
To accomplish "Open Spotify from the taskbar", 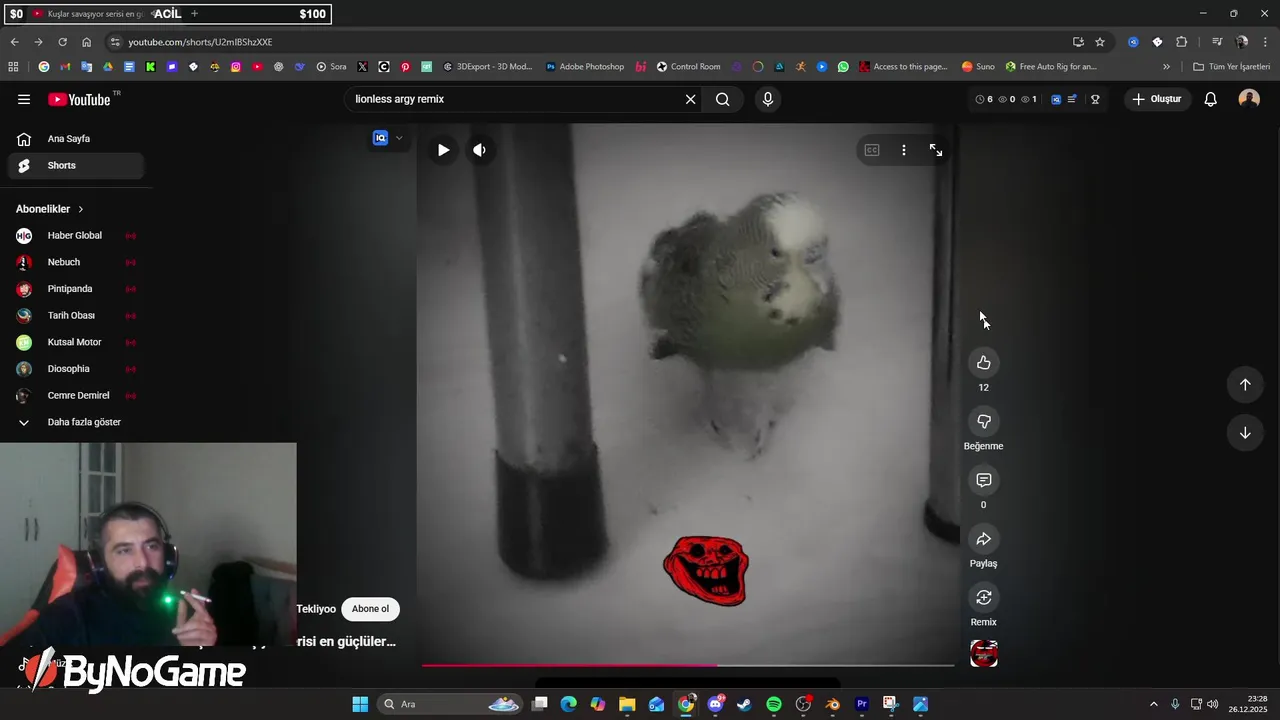I will click(x=774, y=704).
